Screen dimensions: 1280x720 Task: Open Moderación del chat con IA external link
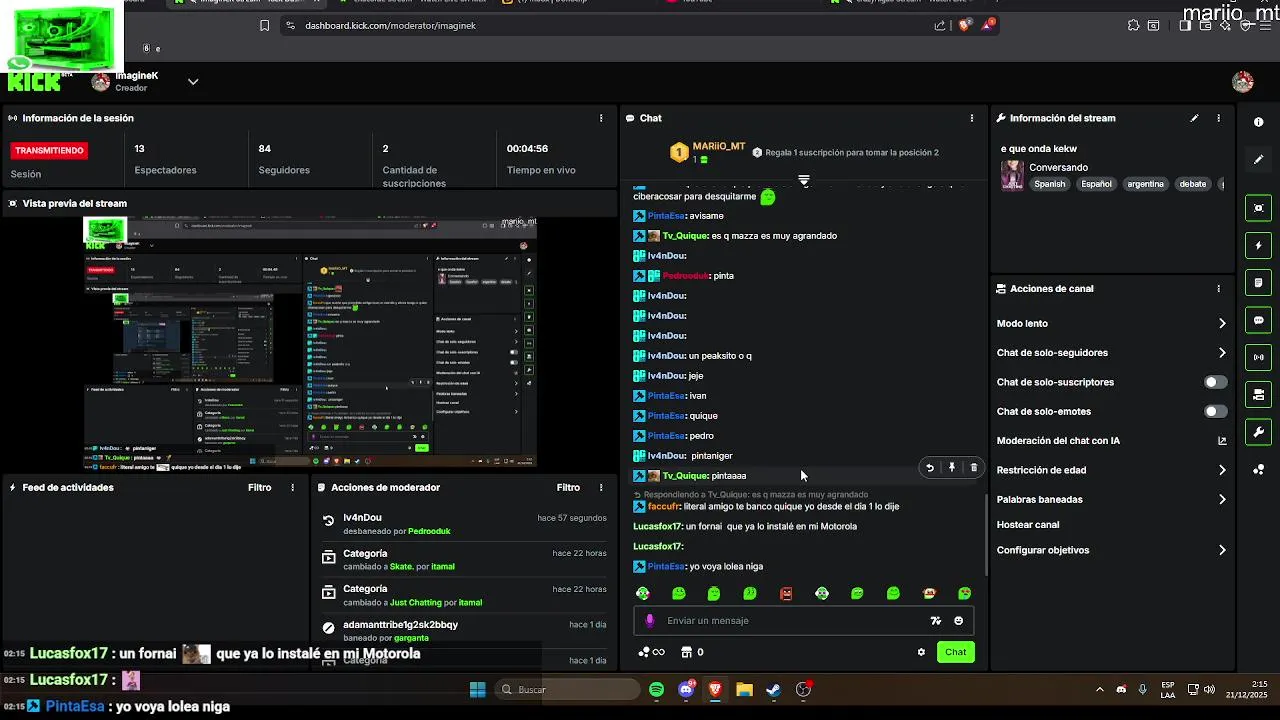1222,441
